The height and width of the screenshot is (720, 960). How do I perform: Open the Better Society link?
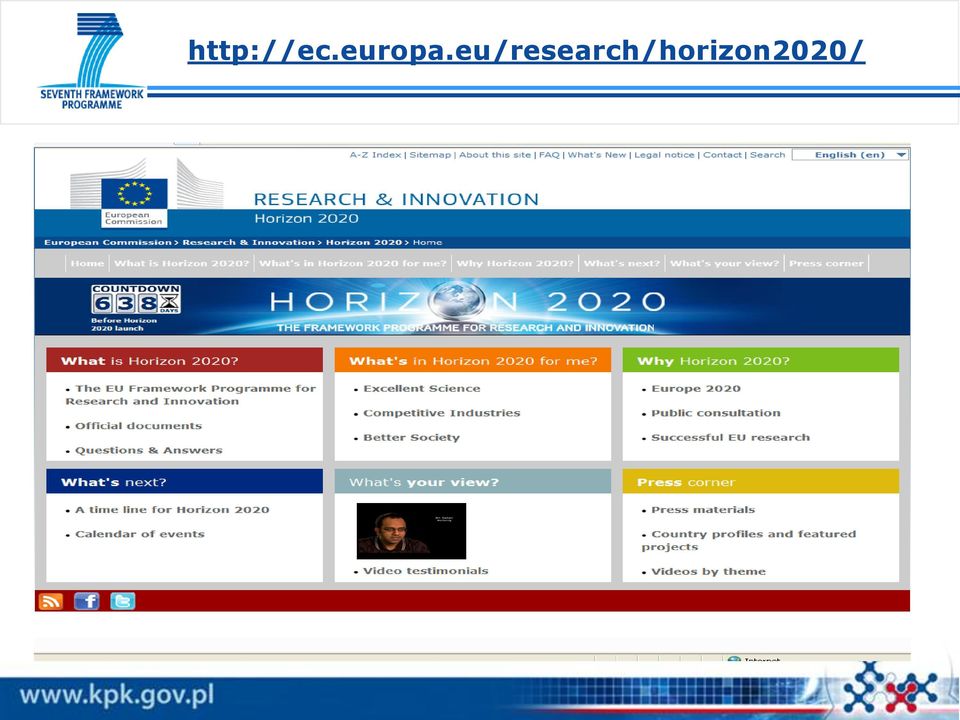pos(411,437)
